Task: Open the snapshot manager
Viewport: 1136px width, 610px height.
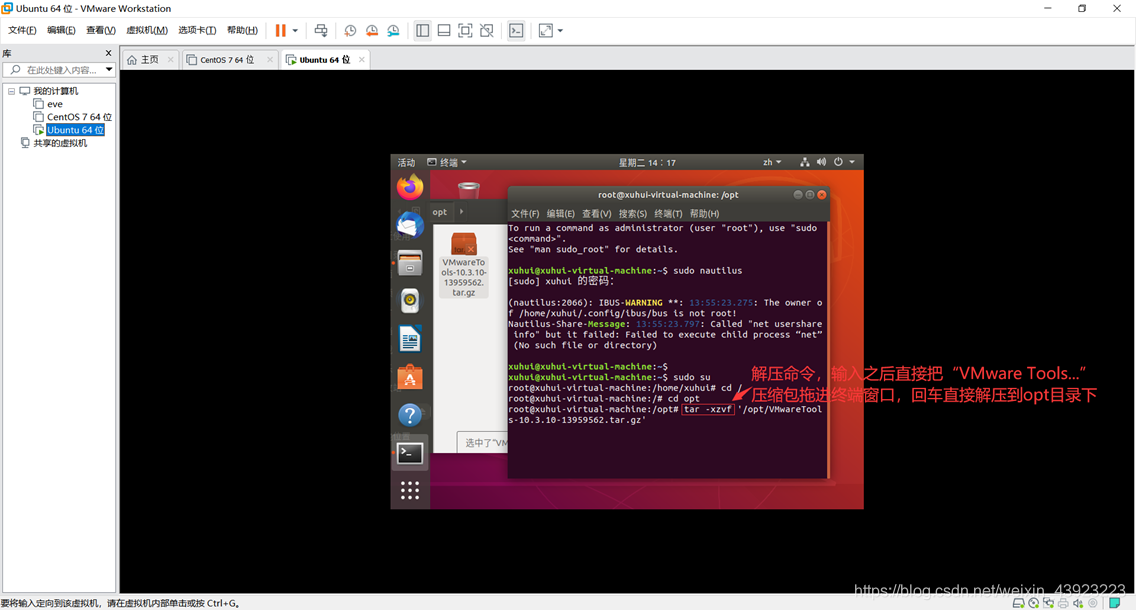Action: pyautogui.click(x=393, y=30)
